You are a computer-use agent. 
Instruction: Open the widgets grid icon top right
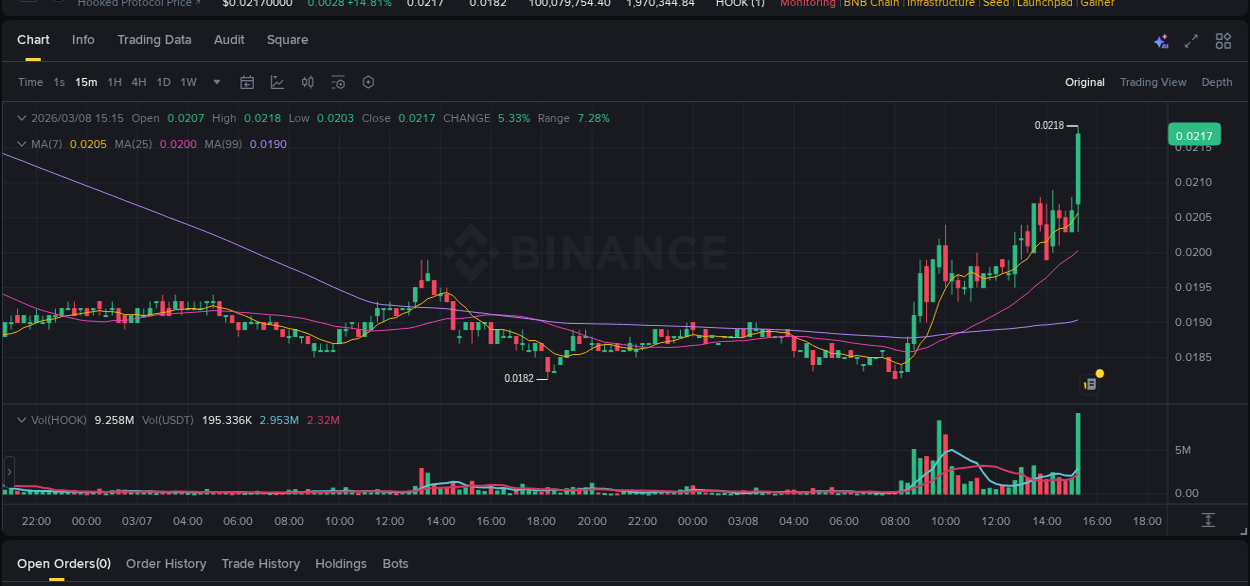click(1223, 41)
